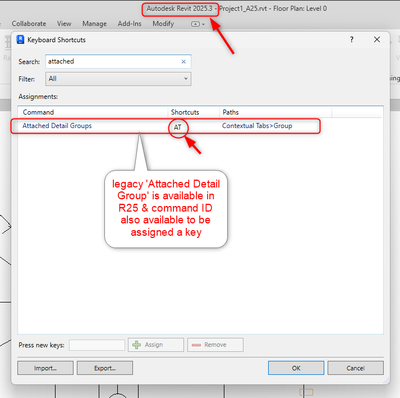Screen dimensions: 400x398
Task: Click the Cancel button
Action: point(355,368)
